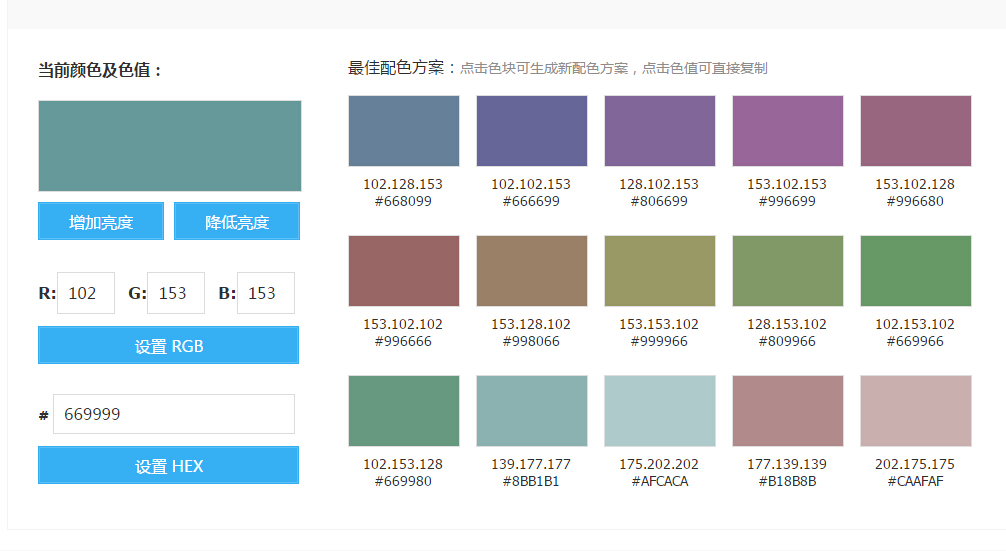Image resolution: width=1006 pixels, height=551 pixels.
Task: Select the #CAAFAF light pink swatch
Action: click(x=916, y=411)
